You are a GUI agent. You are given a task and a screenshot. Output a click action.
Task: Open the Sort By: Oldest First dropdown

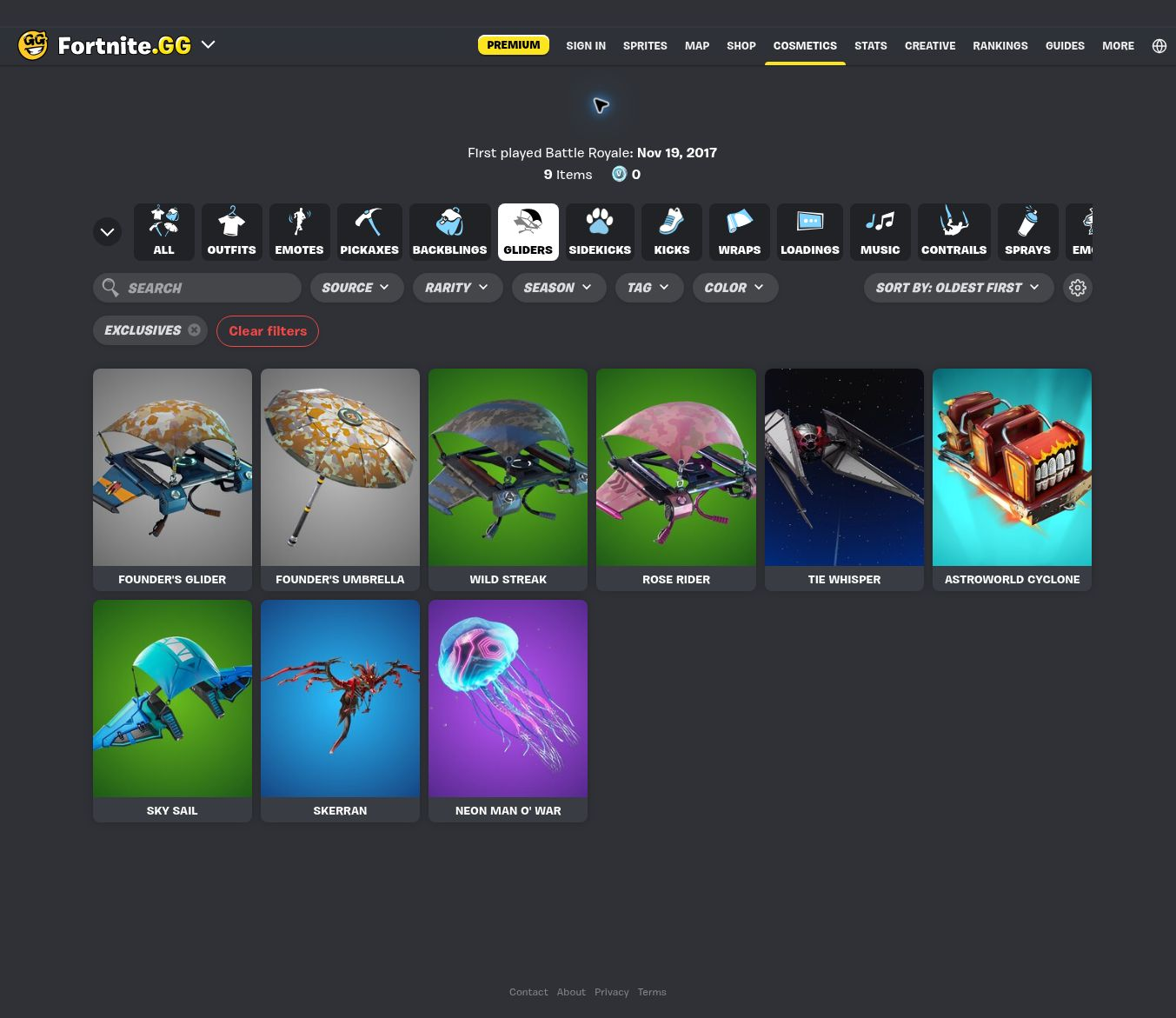[958, 288]
